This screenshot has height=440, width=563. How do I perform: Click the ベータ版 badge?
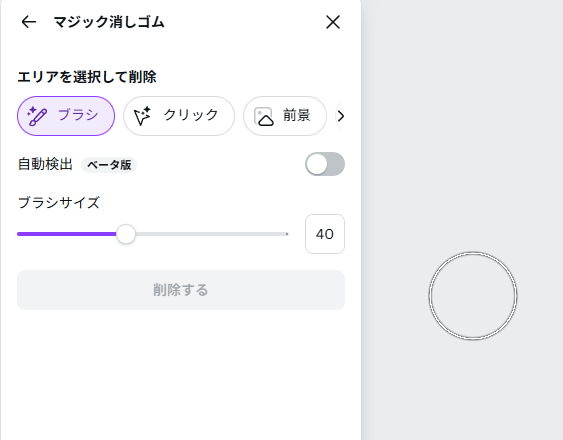(x=109, y=165)
